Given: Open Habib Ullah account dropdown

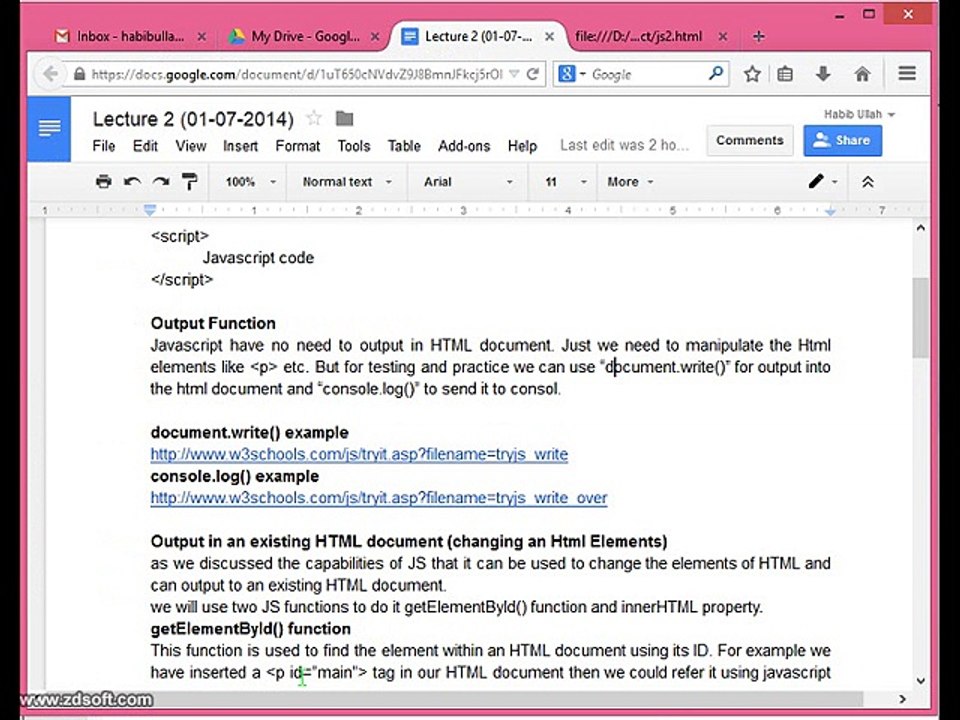Looking at the screenshot, I should [859, 114].
